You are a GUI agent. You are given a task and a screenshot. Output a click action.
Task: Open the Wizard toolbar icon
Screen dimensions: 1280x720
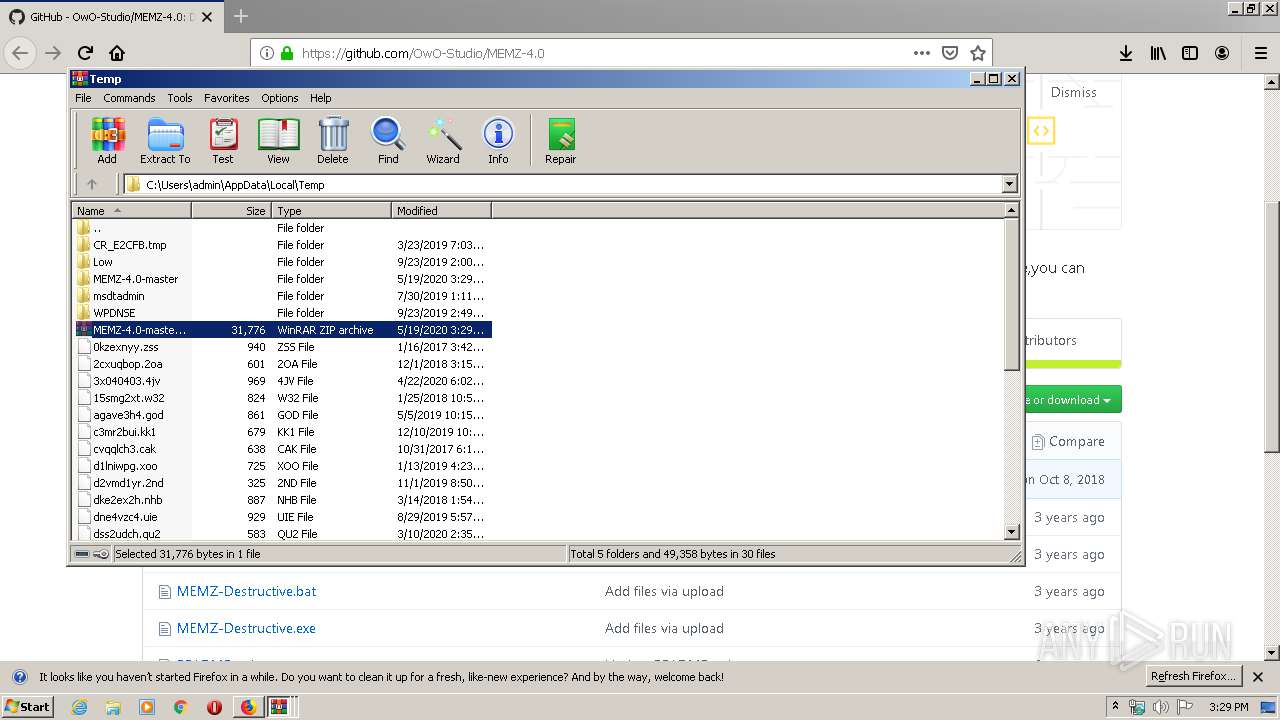coord(443,140)
